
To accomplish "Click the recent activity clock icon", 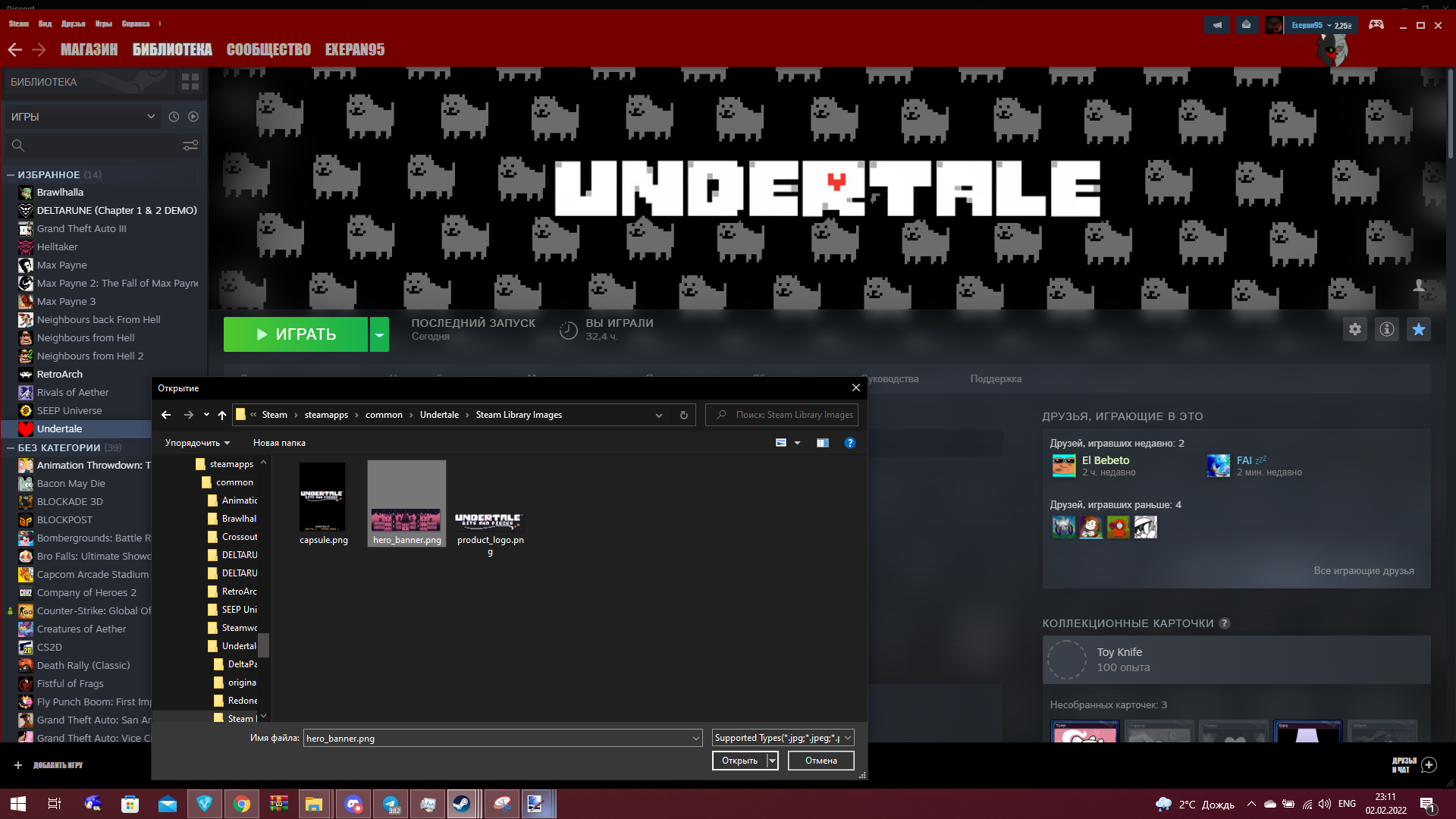I will [174, 117].
